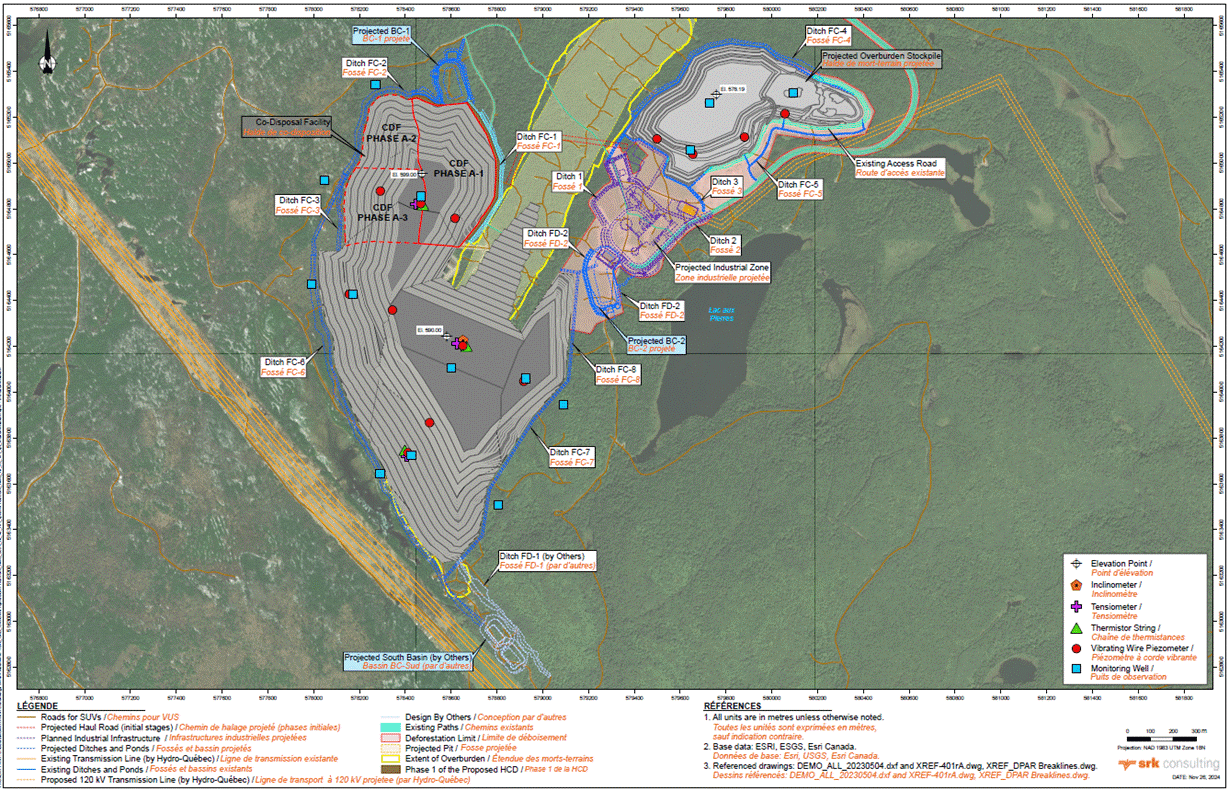Click the Vibrating Wire Piezometer red dot icon
This screenshot has width=1229, height=791.
coord(1075,650)
